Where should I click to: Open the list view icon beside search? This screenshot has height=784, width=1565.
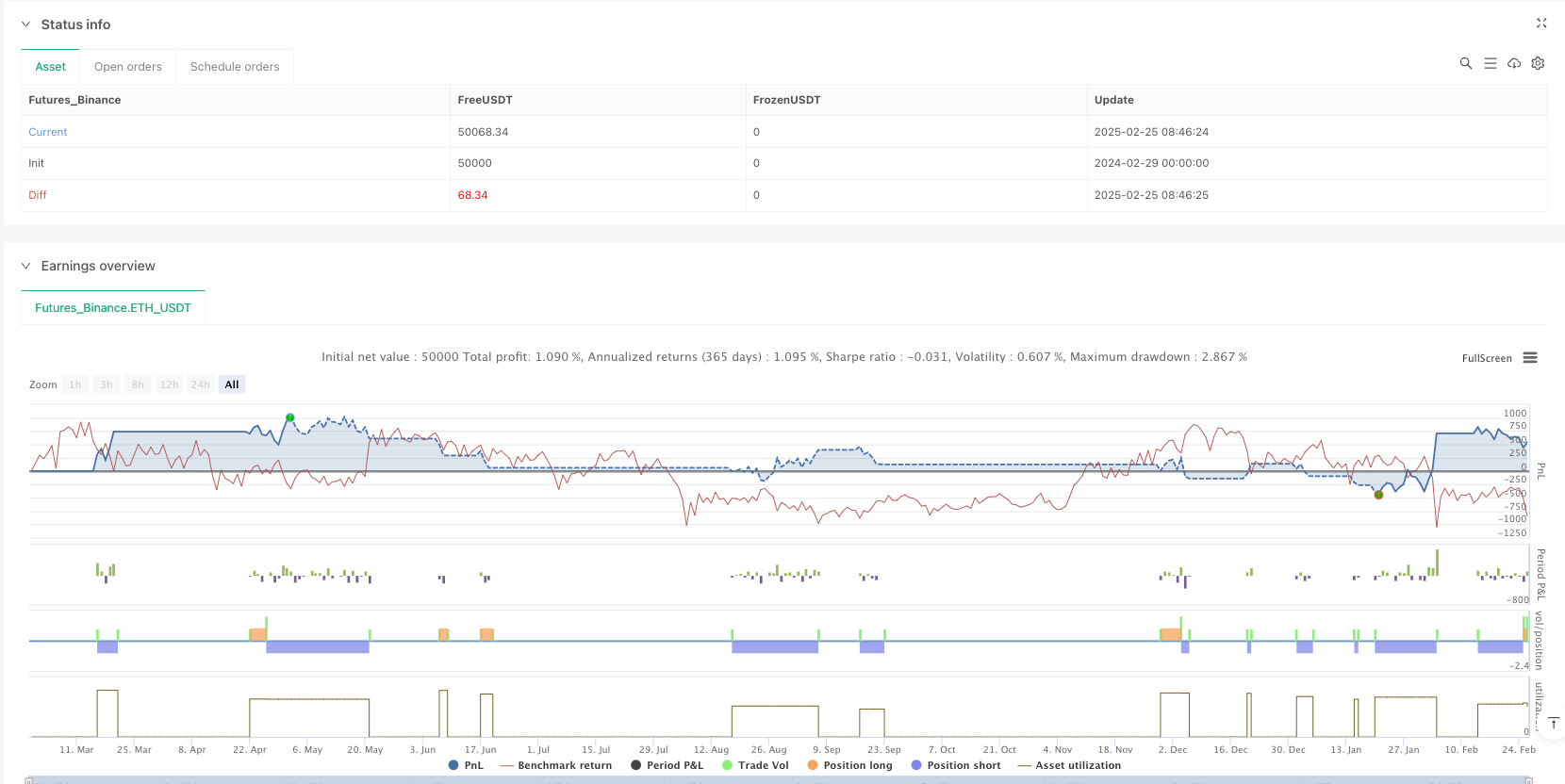(1490, 63)
